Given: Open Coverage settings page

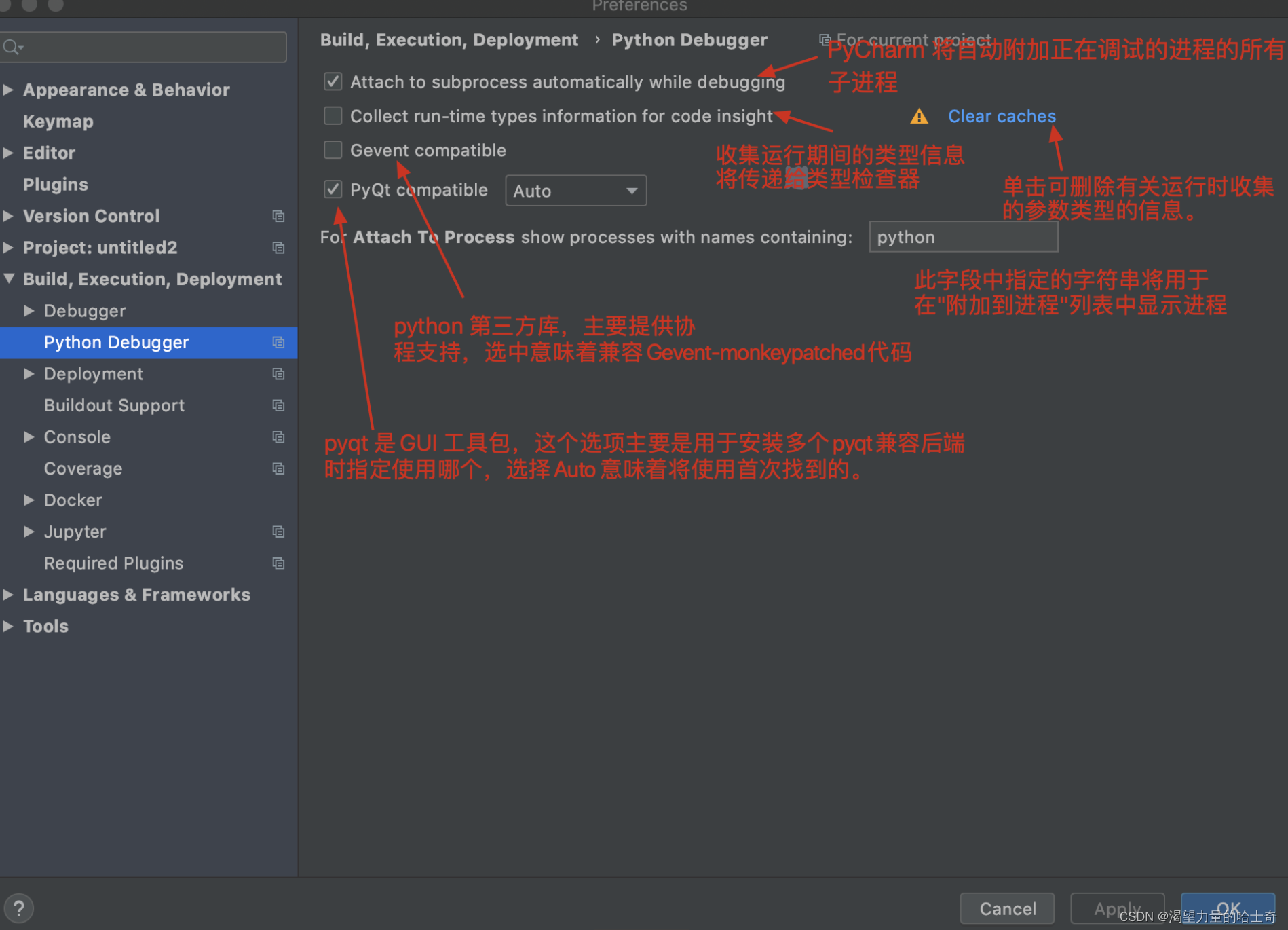Looking at the screenshot, I should click(83, 468).
